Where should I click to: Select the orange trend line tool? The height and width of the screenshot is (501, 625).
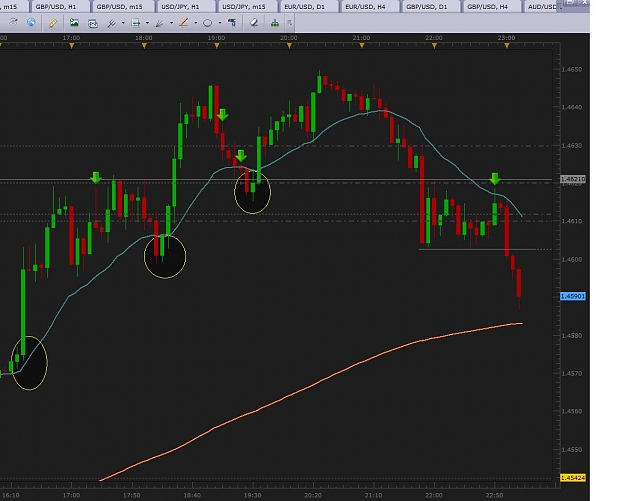184,23
